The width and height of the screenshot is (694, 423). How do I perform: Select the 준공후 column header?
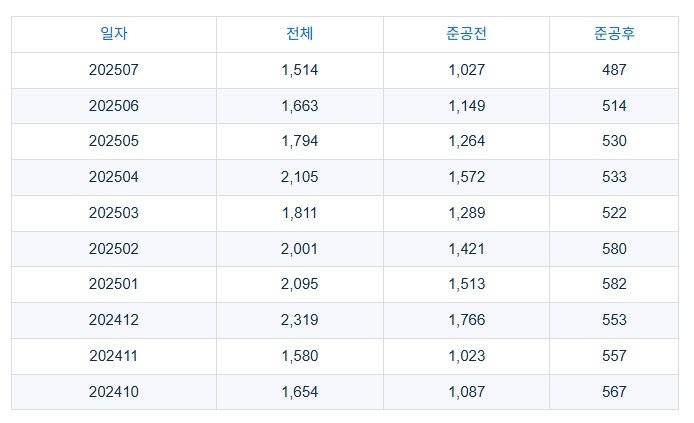coord(614,34)
